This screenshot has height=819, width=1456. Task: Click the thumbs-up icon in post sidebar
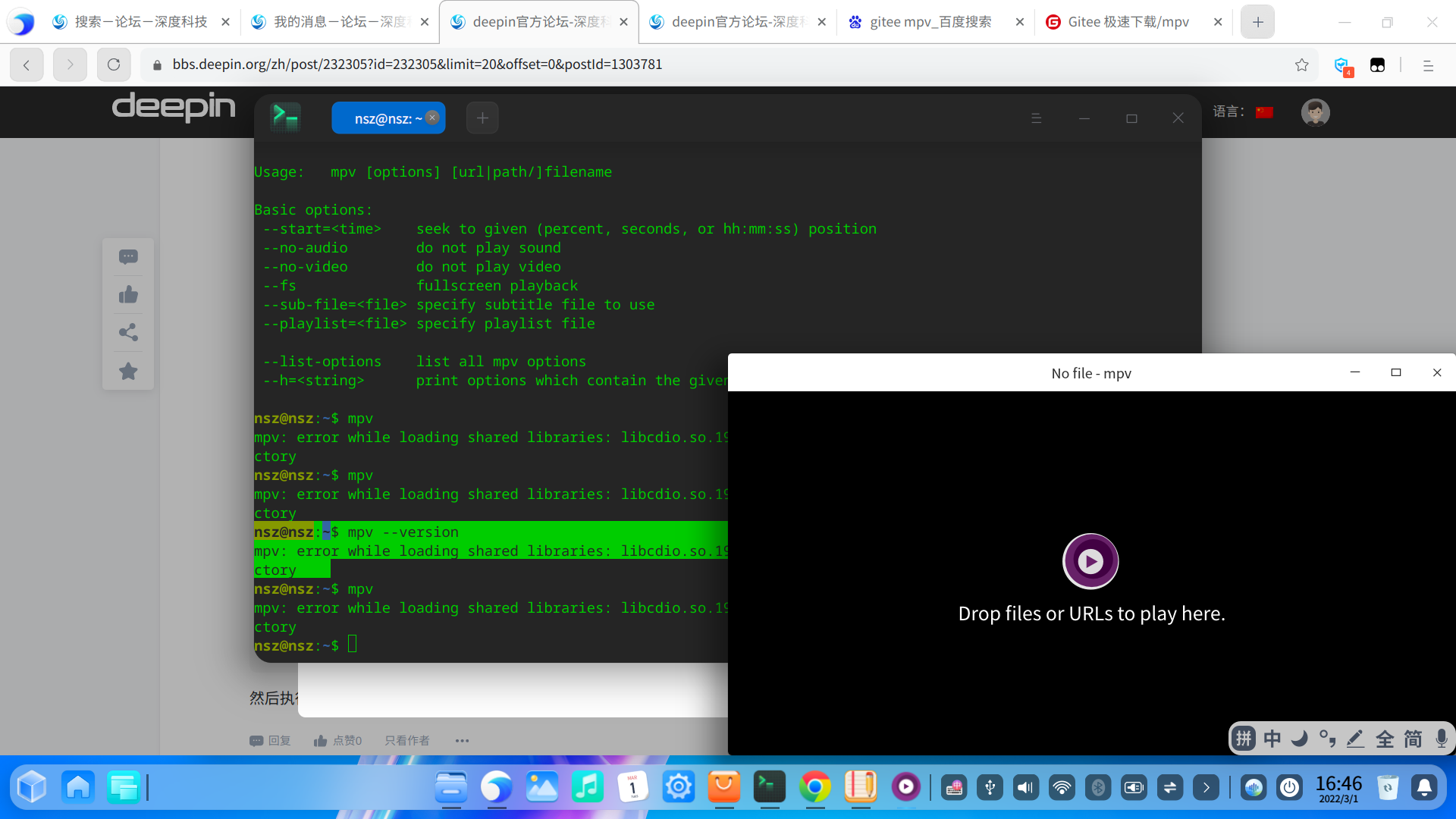128,295
